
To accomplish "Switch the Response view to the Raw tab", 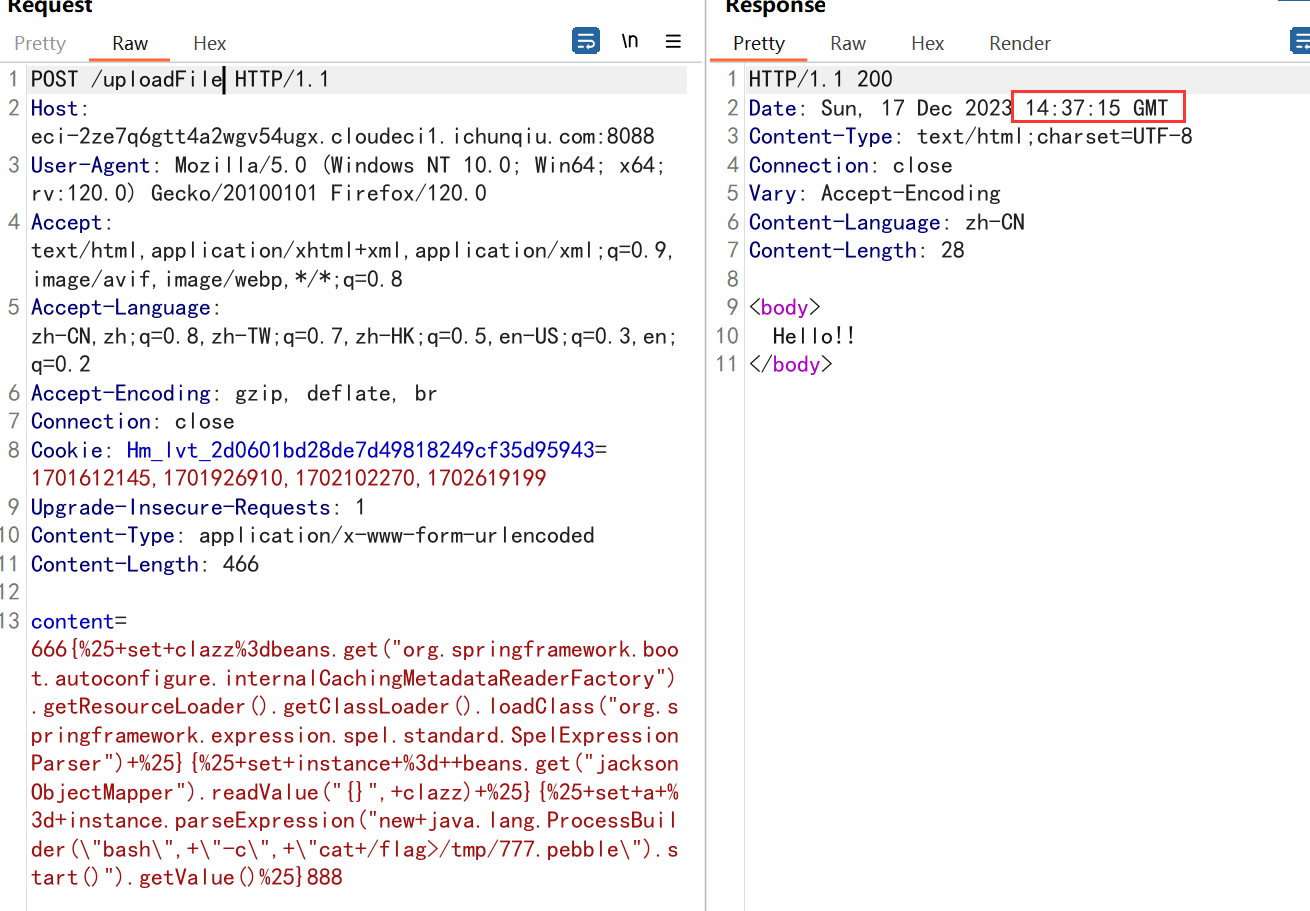I will [848, 43].
